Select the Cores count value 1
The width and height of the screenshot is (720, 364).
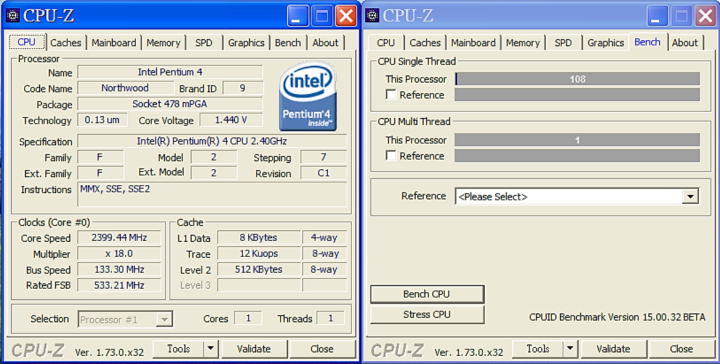coord(248,318)
